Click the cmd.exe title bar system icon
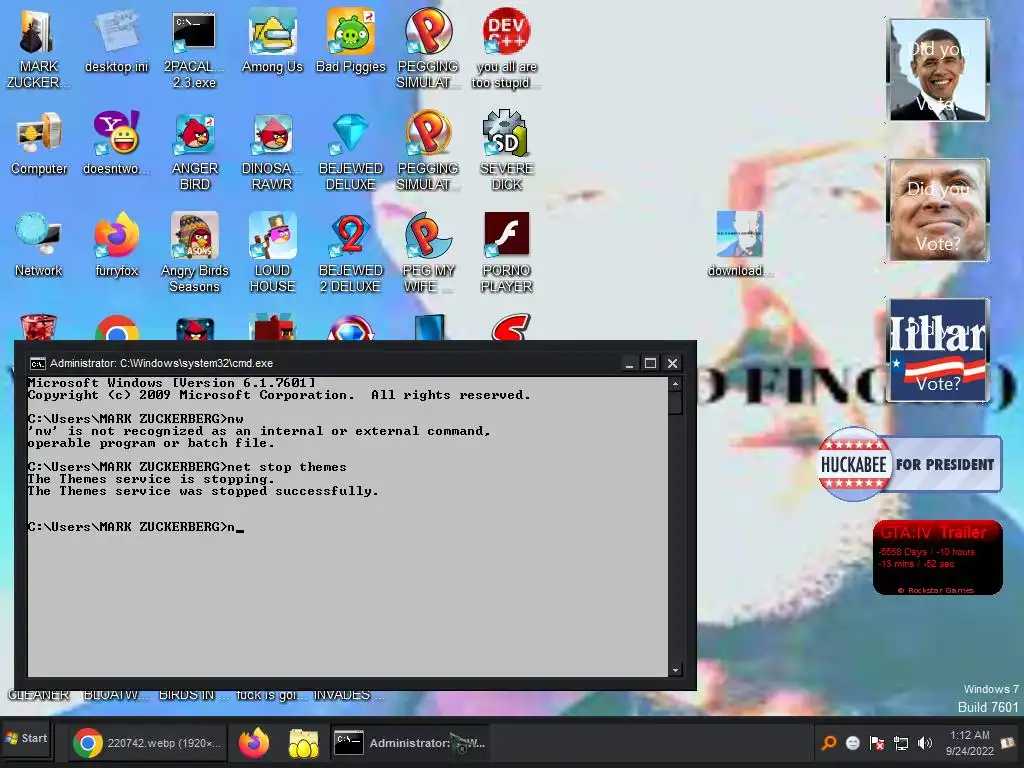Viewport: 1024px width, 768px height. pos(38,364)
